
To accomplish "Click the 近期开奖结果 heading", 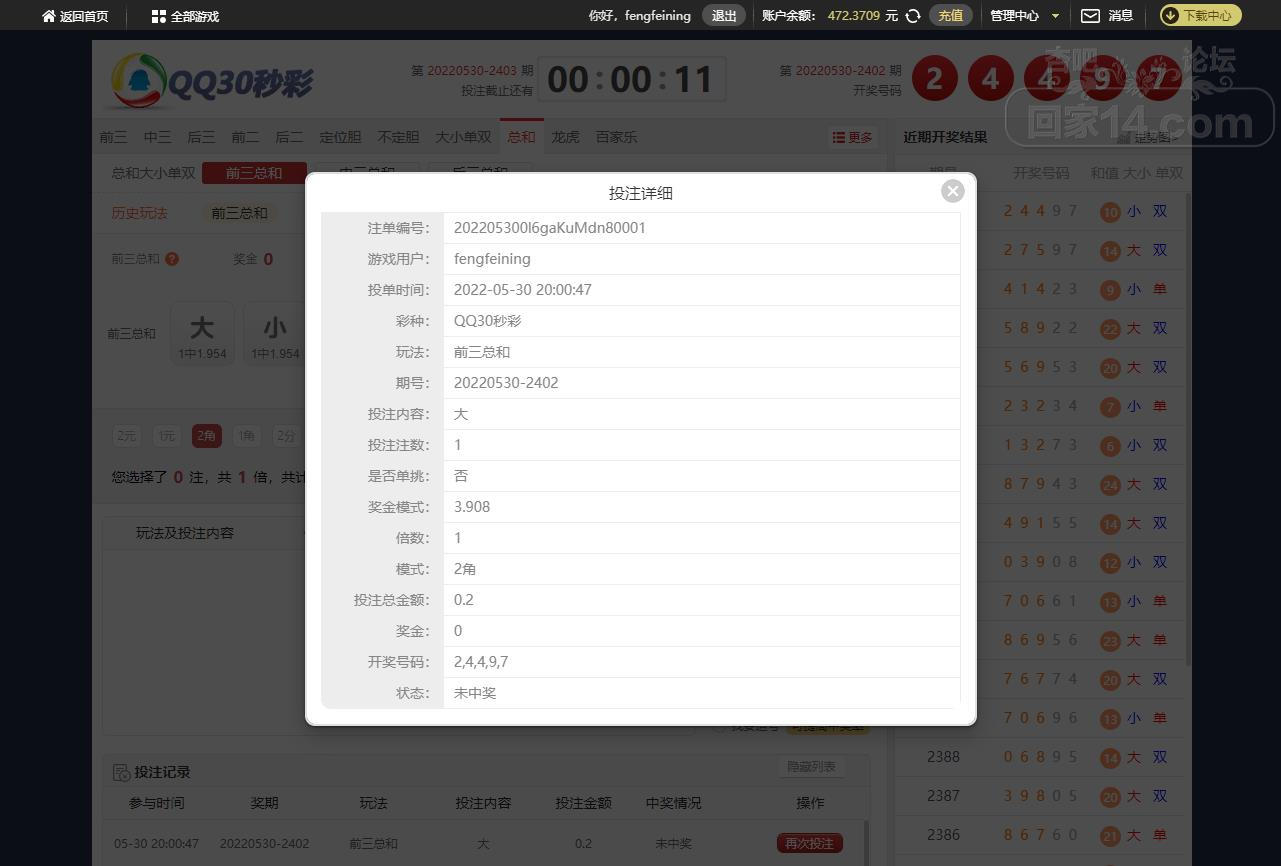I will click(x=945, y=137).
